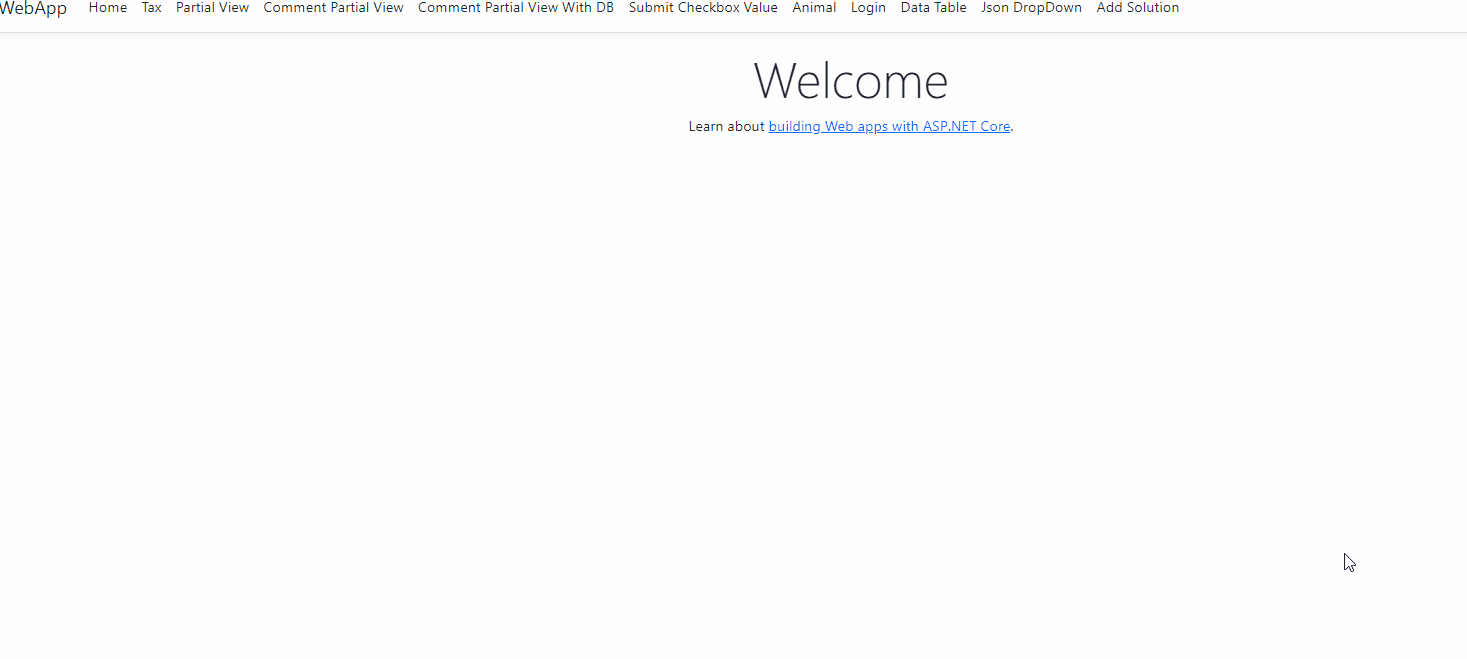Click the WebApp brand link
This screenshot has width=1467, height=659.
tap(33, 8)
